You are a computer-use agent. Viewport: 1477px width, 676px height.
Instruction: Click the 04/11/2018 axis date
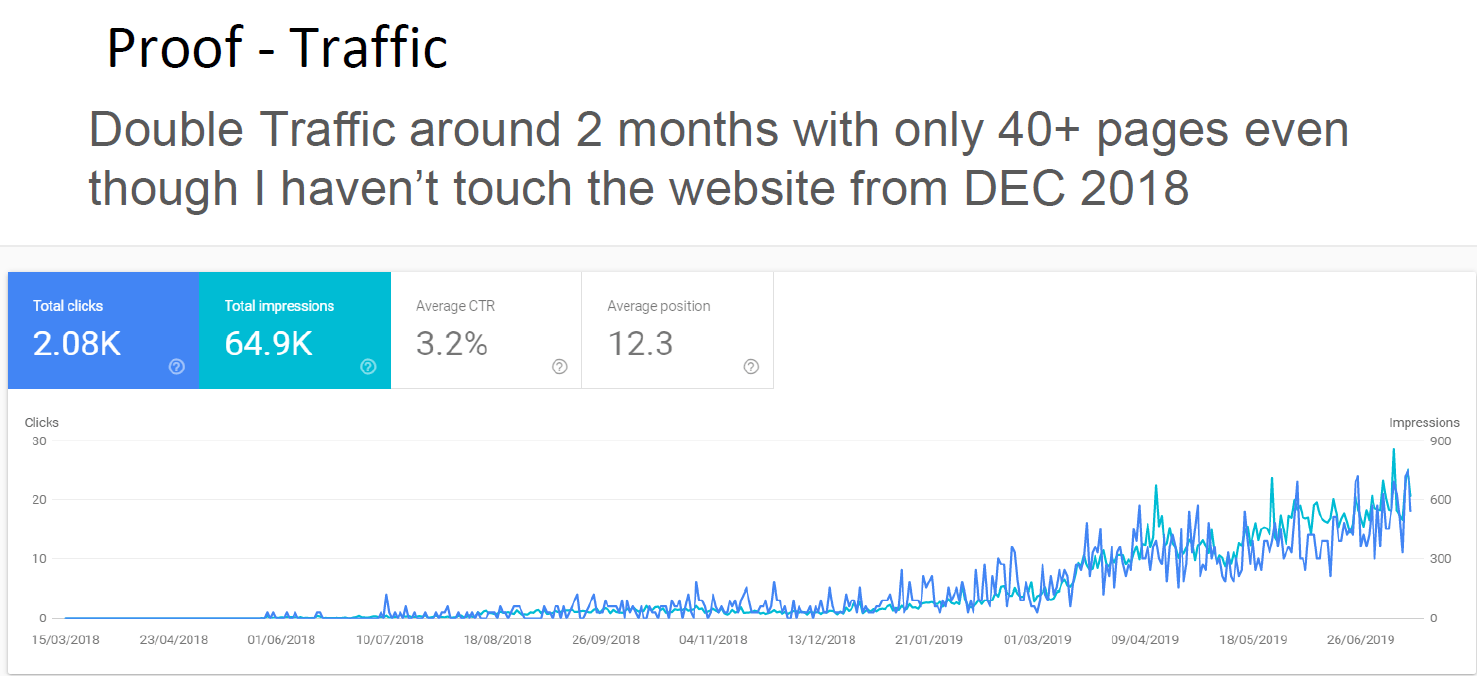coord(713,640)
